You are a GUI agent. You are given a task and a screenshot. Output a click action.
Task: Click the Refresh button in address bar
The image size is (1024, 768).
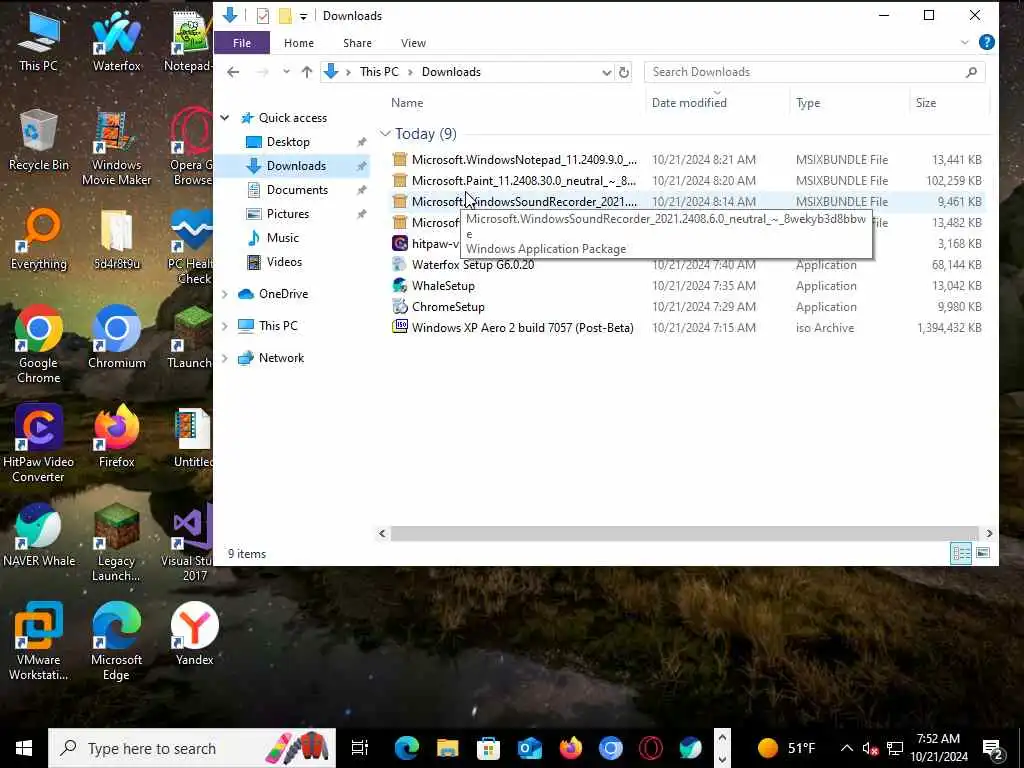click(624, 72)
